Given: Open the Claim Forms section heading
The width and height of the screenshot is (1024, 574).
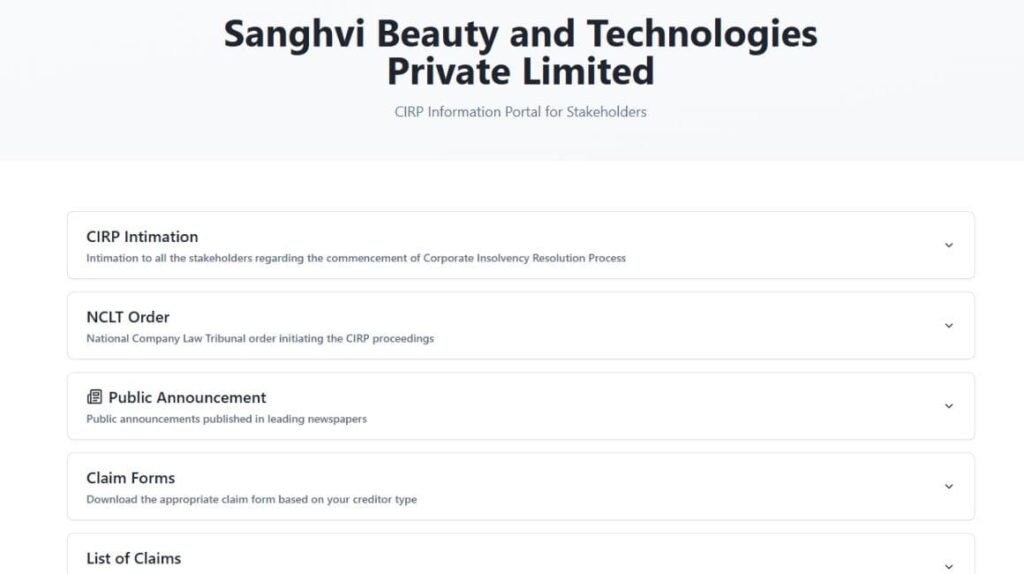Looking at the screenshot, I should tap(130, 478).
